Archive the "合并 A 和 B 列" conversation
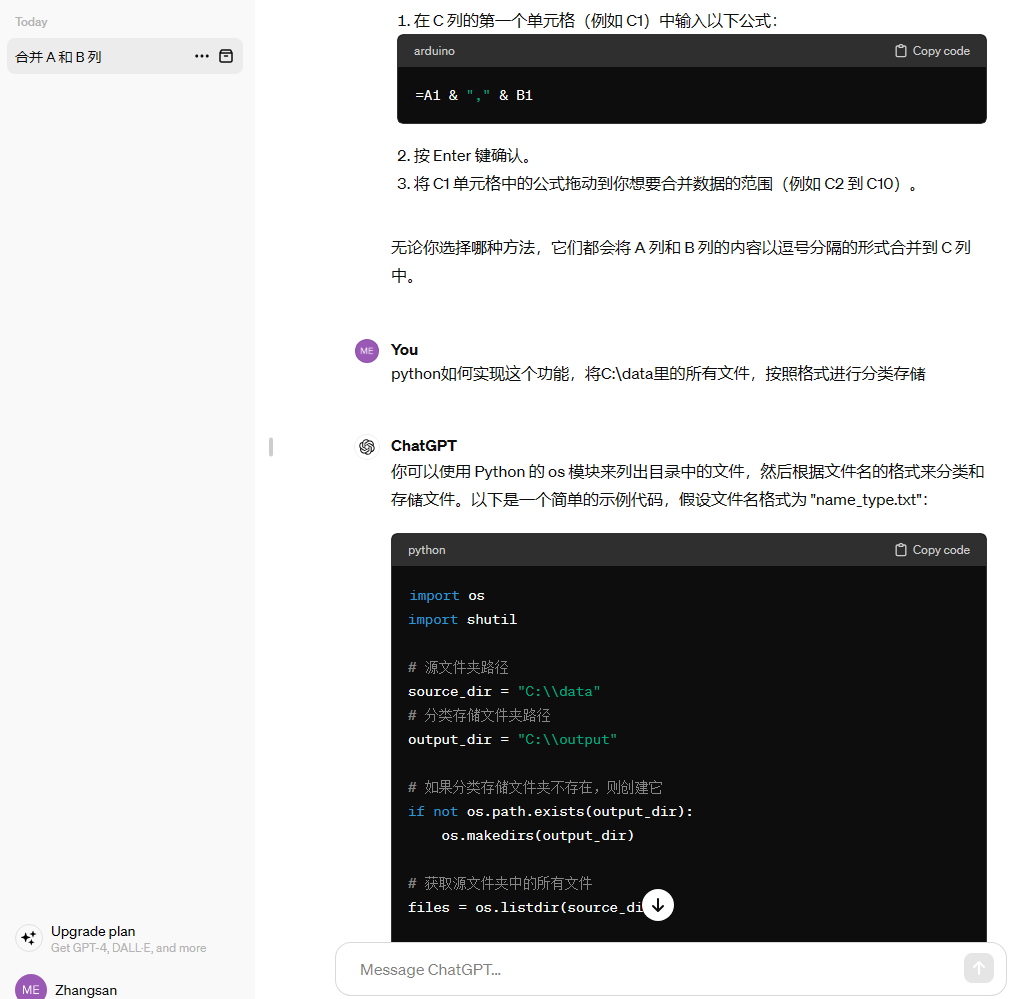Image resolution: width=1031 pixels, height=999 pixels. (227, 56)
